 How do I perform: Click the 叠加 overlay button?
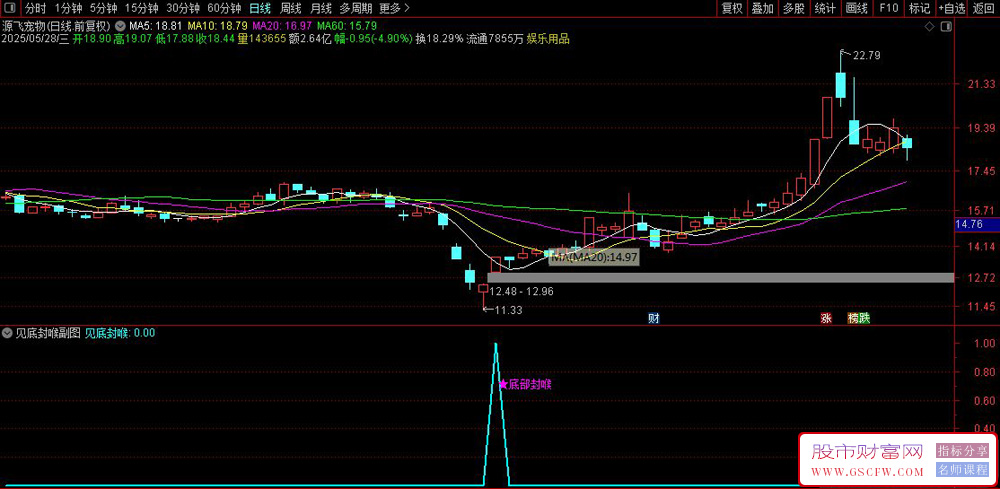click(x=763, y=8)
